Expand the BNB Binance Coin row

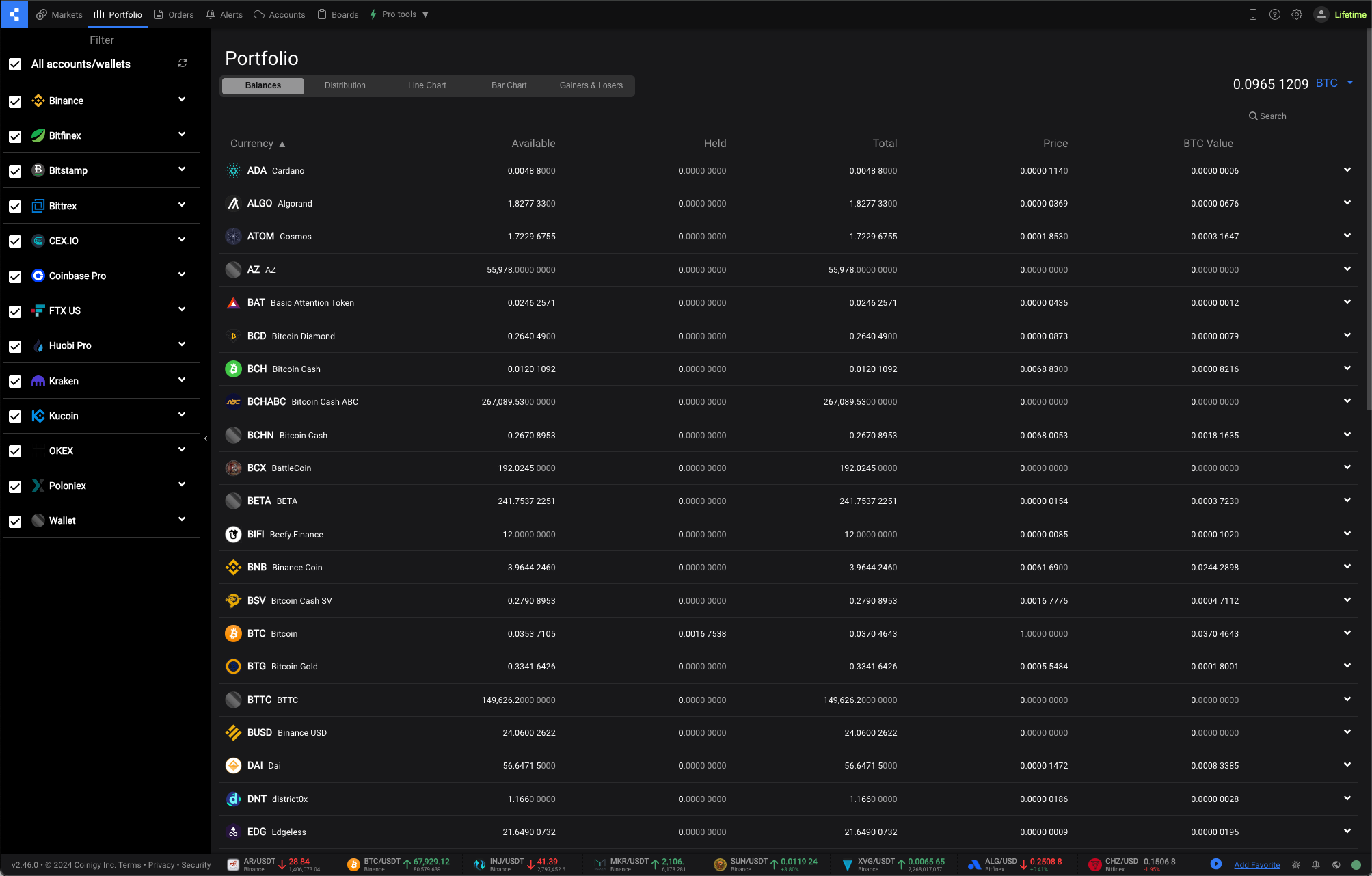[1347, 566]
